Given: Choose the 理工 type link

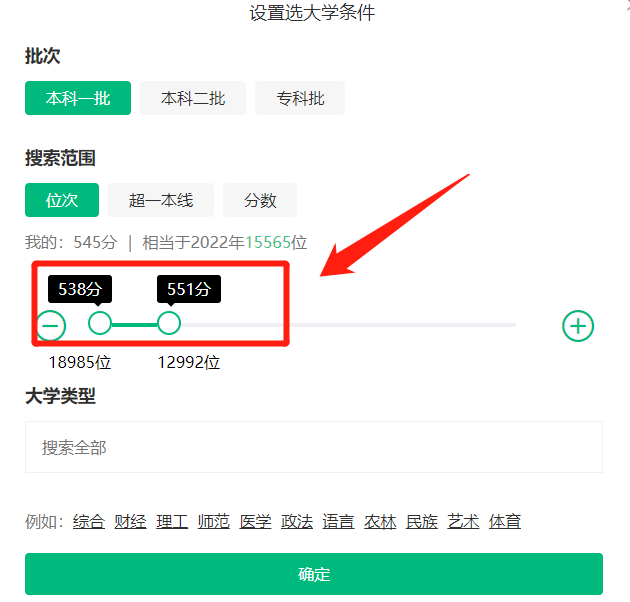Looking at the screenshot, I should (x=172, y=522).
